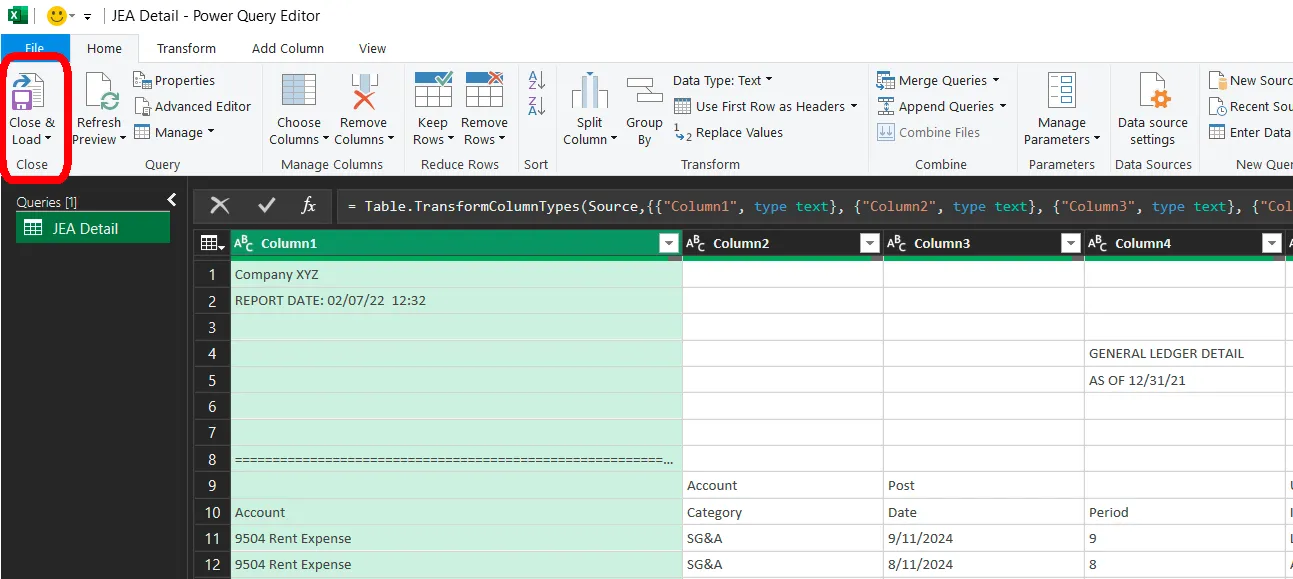The width and height of the screenshot is (1293, 579).
Task: Select 'Period' cell in row 10
Action: (1184, 512)
